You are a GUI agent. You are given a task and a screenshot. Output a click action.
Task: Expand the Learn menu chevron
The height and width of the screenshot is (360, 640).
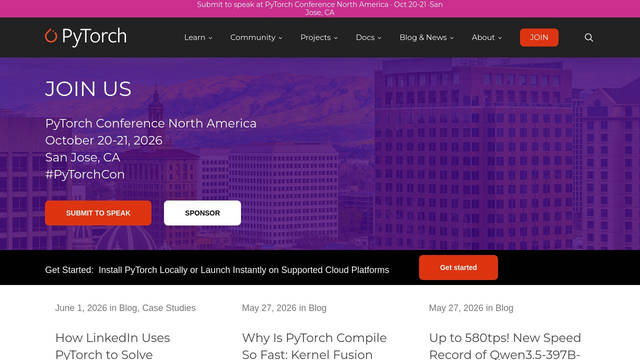coord(211,38)
